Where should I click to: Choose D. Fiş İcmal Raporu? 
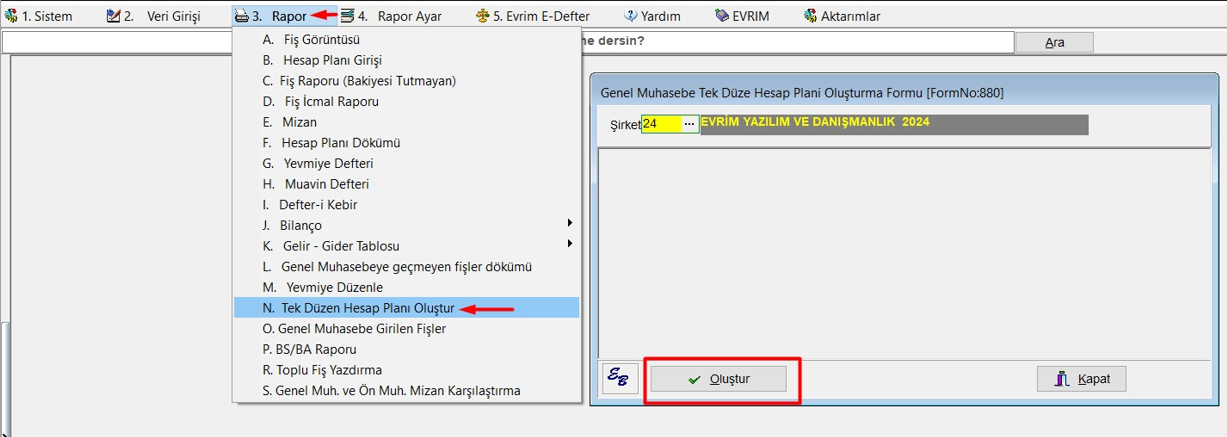(406, 101)
